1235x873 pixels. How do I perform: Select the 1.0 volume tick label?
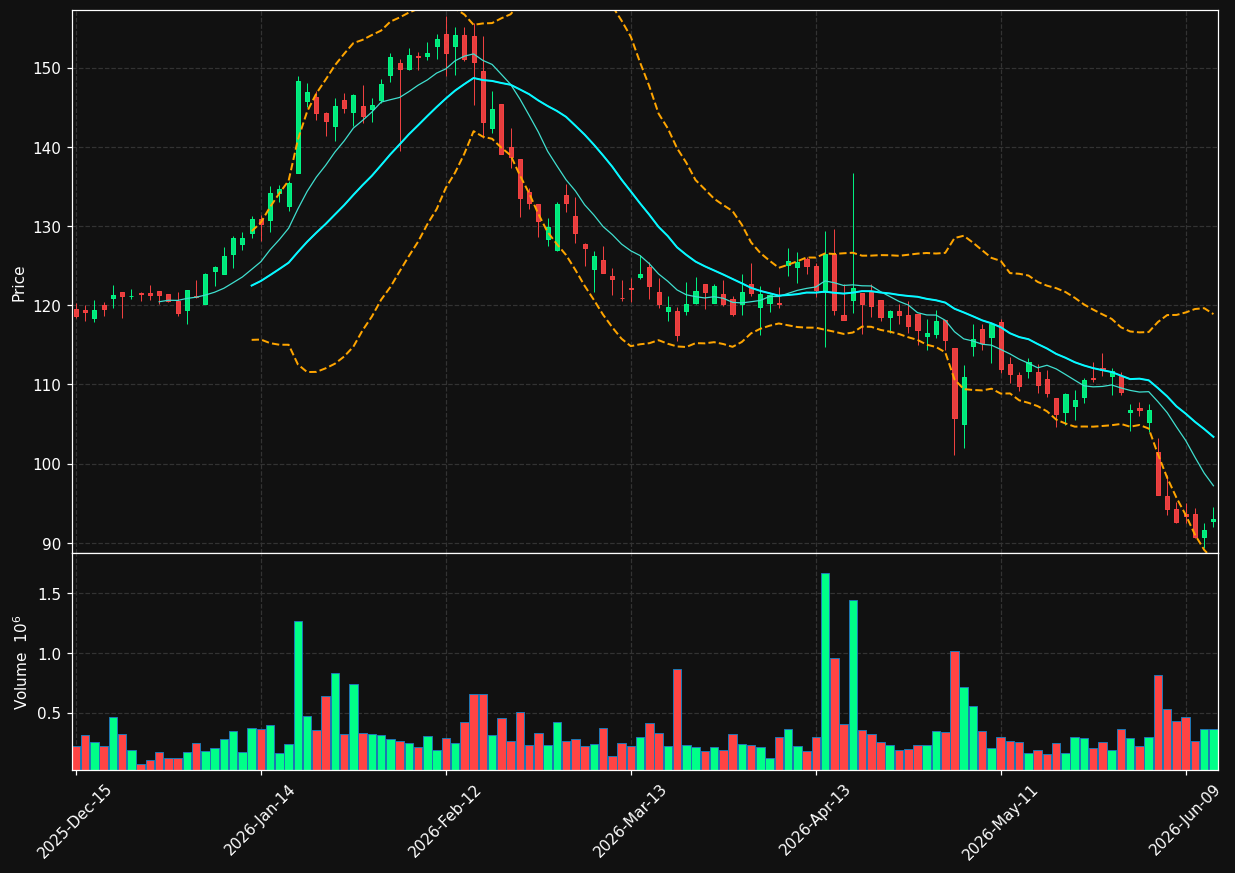(x=52, y=654)
